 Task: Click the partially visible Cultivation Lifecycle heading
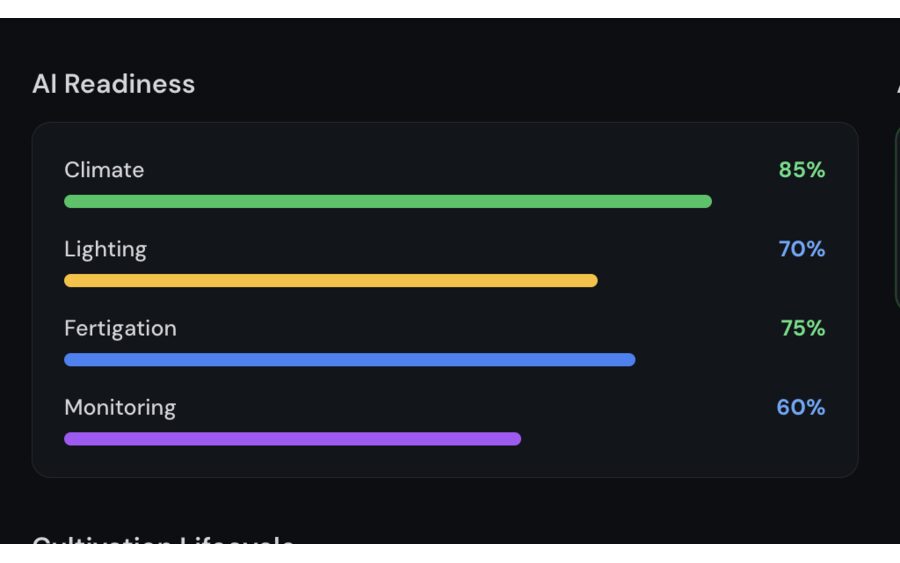[x=163, y=540]
